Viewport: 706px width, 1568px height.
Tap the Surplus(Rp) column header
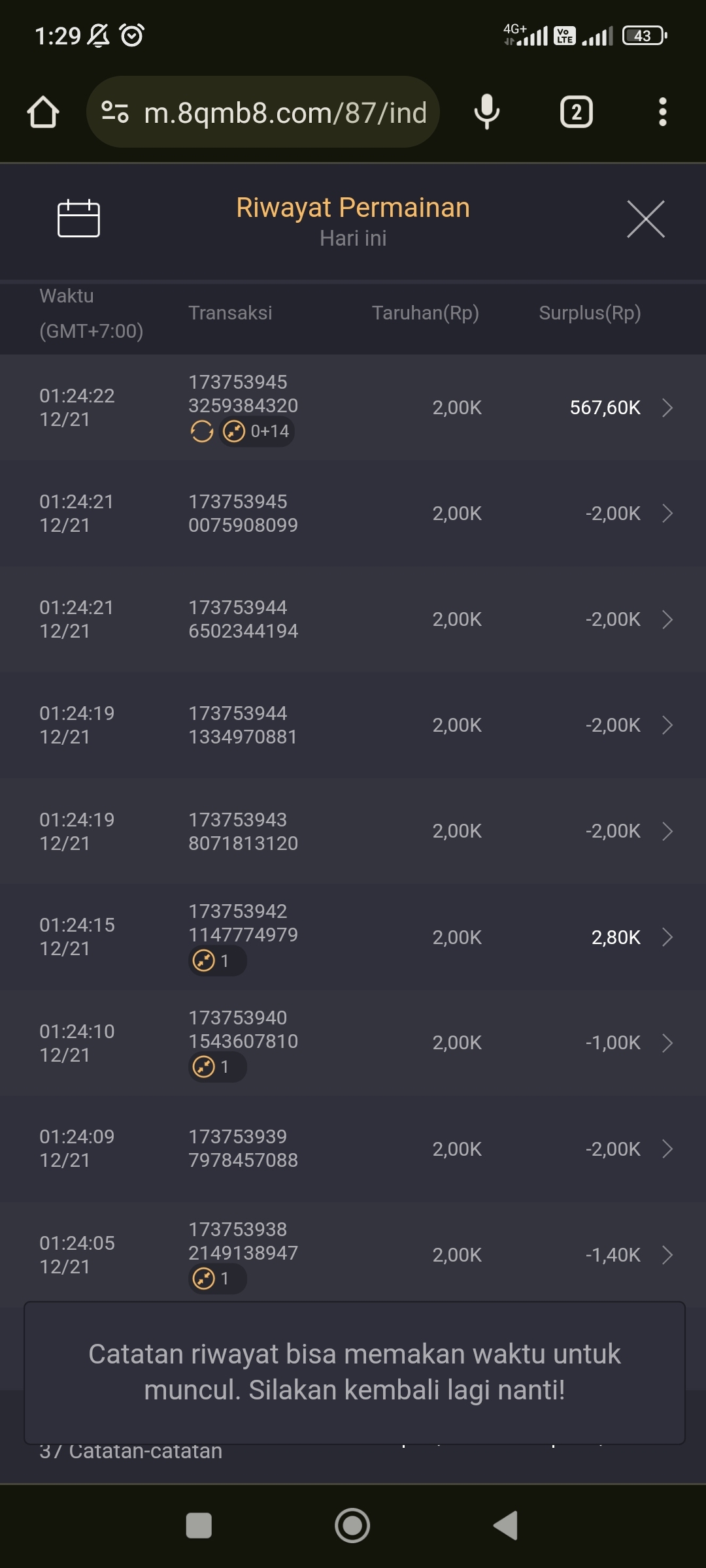click(x=590, y=313)
